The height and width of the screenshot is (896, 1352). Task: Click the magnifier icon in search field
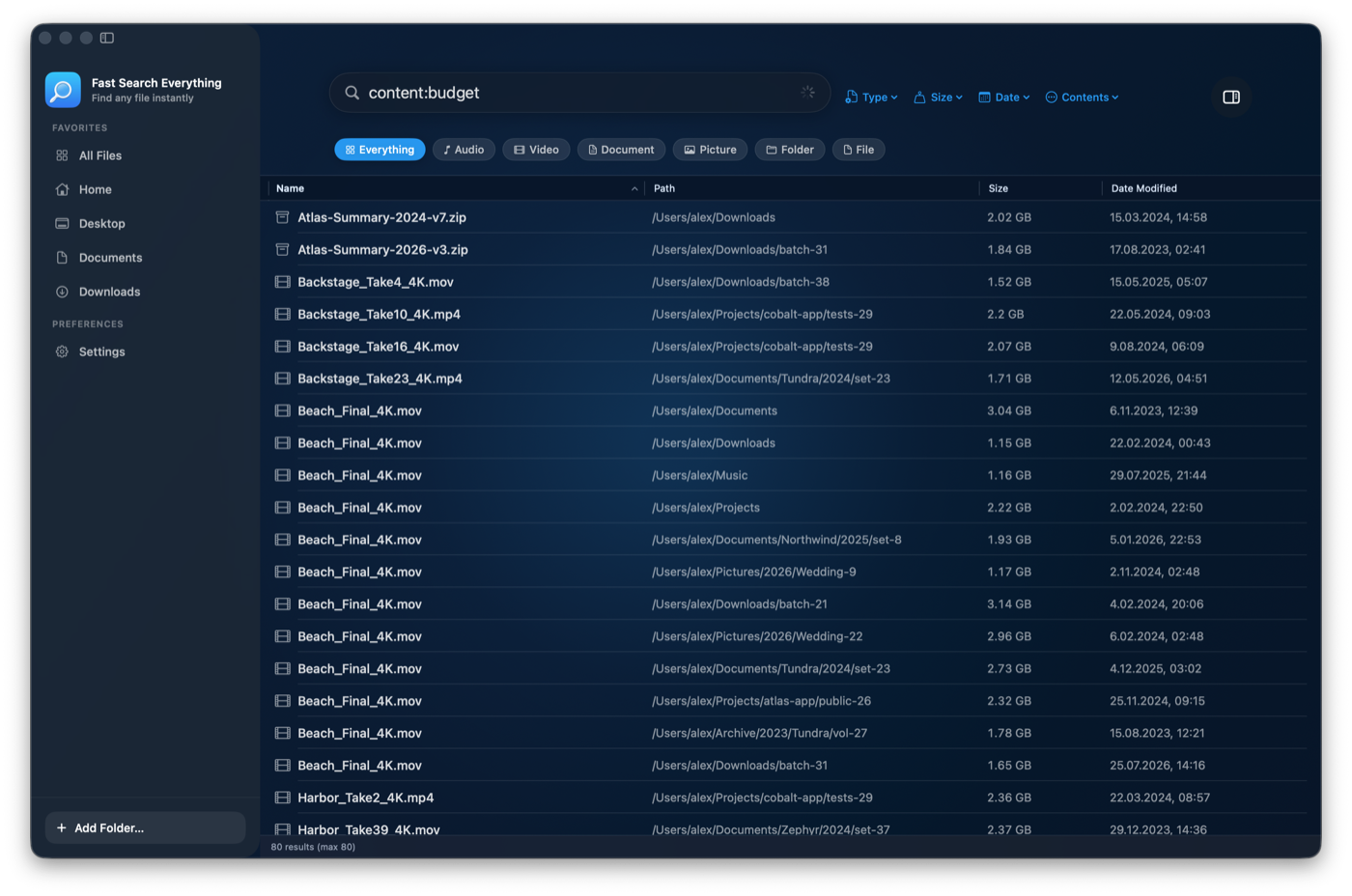(x=352, y=93)
